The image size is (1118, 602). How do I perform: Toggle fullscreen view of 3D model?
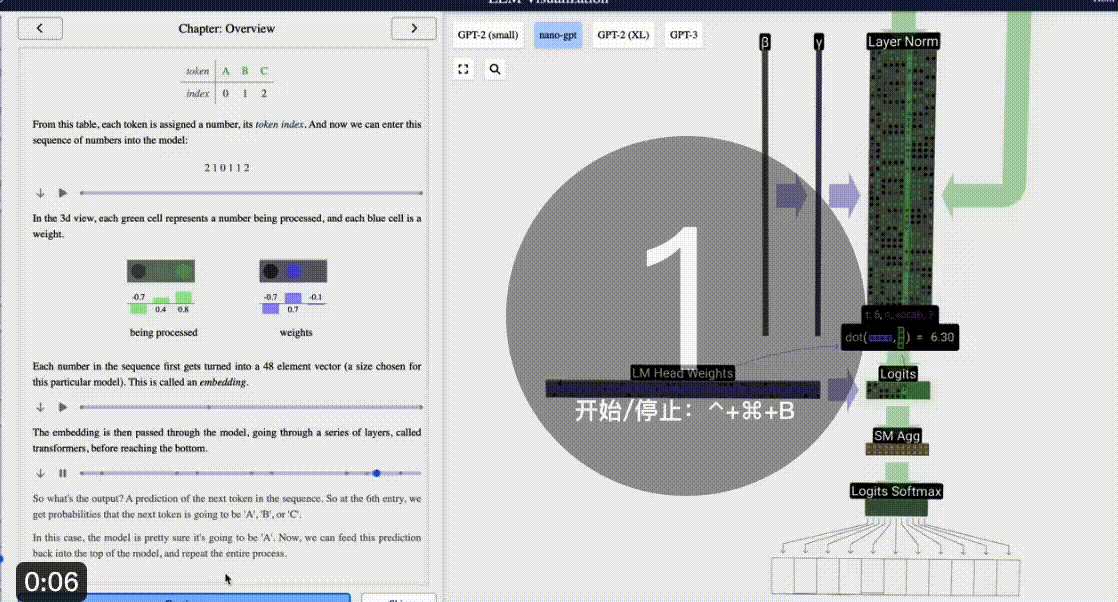(463, 69)
